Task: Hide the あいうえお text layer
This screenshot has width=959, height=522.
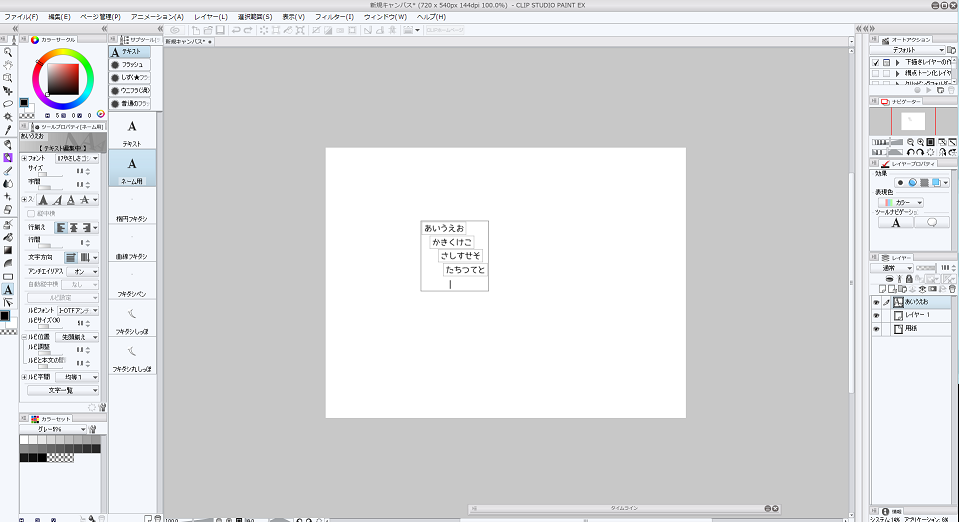Action: click(x=876, y=302)
